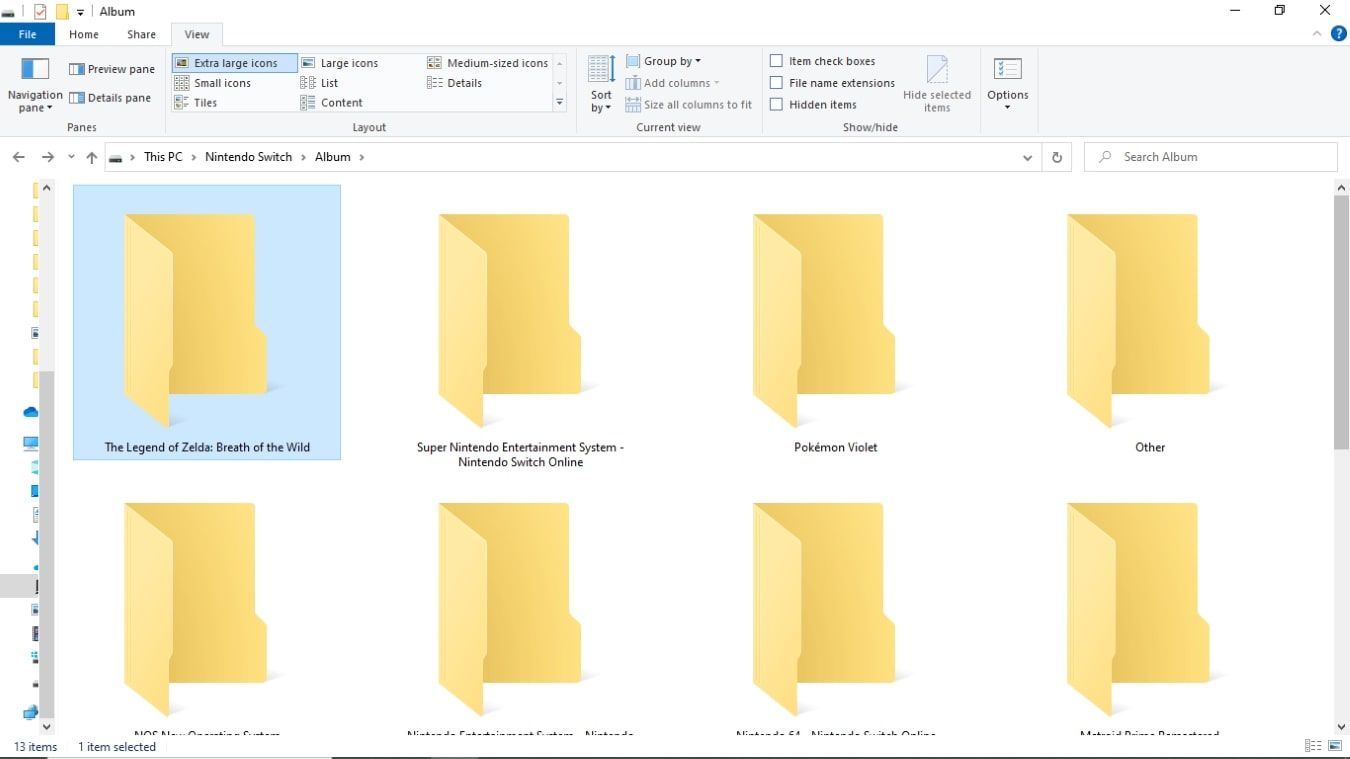Screen dimensions: 1350x759
Task: Switch to large thumbnails view from status bar
Action: [1335, 746]
